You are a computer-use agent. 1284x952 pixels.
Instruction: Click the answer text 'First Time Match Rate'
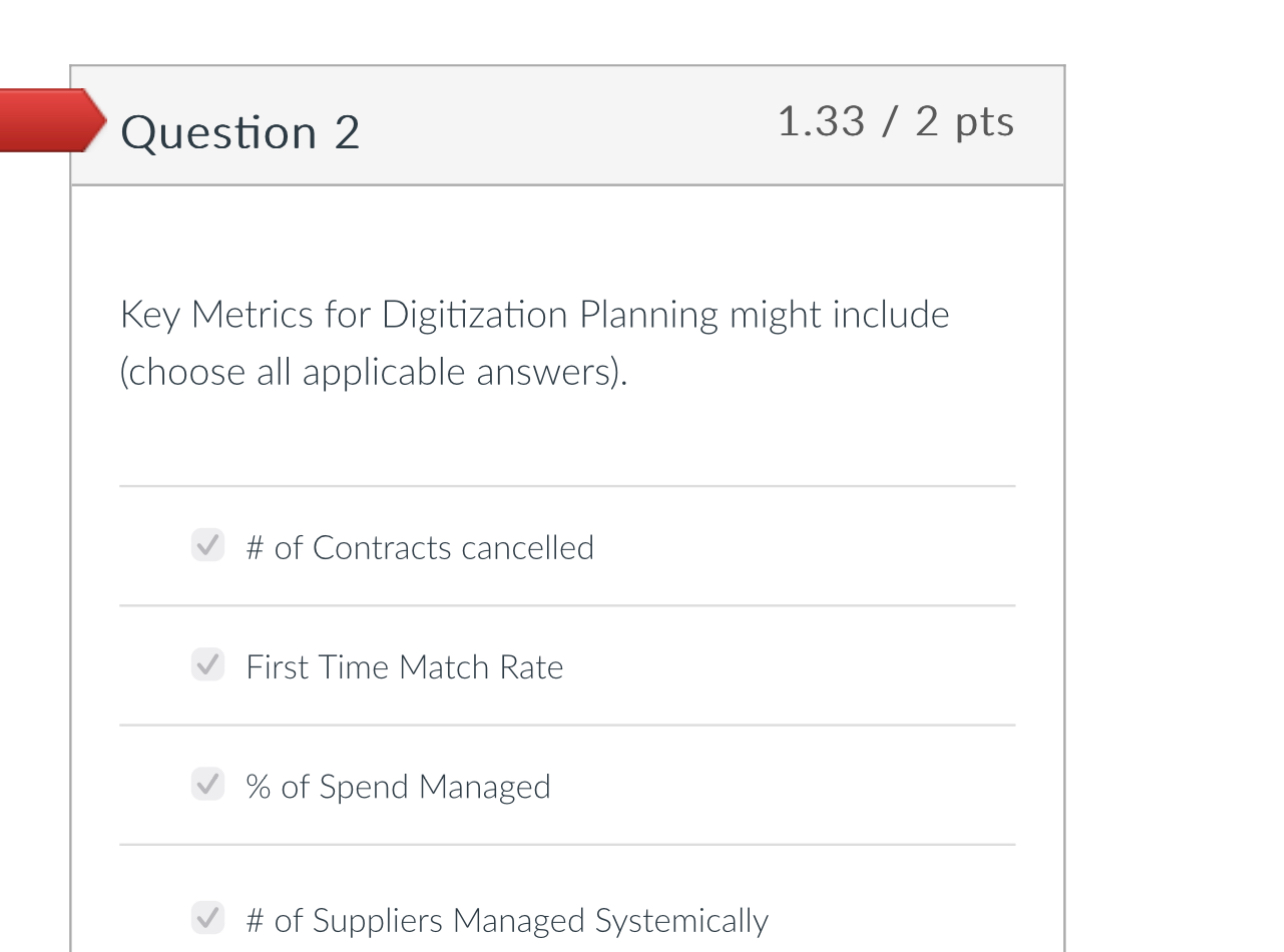pos(404,666)
